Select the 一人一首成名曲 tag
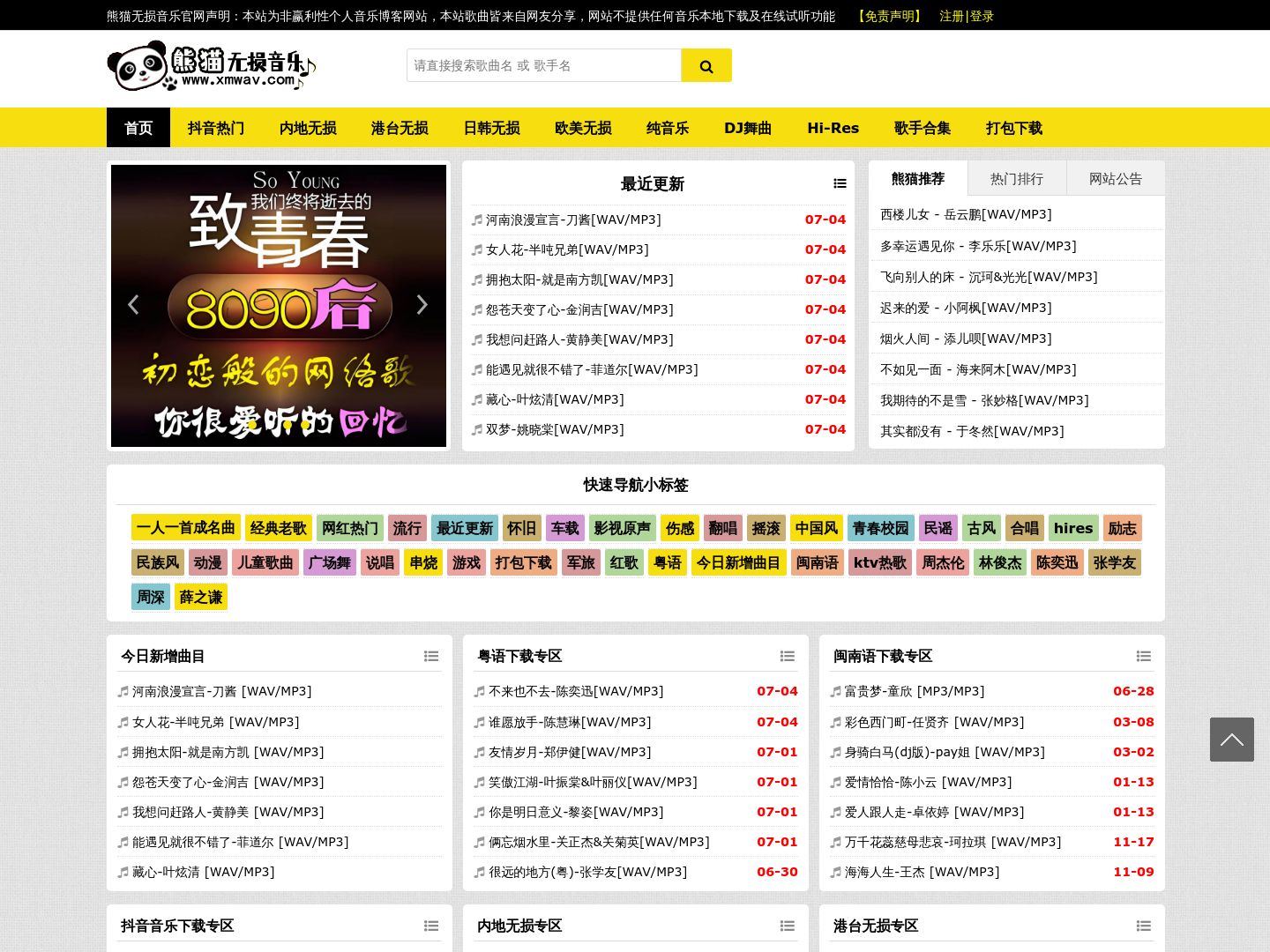The image size is (1270, 952). pos(186,528)
